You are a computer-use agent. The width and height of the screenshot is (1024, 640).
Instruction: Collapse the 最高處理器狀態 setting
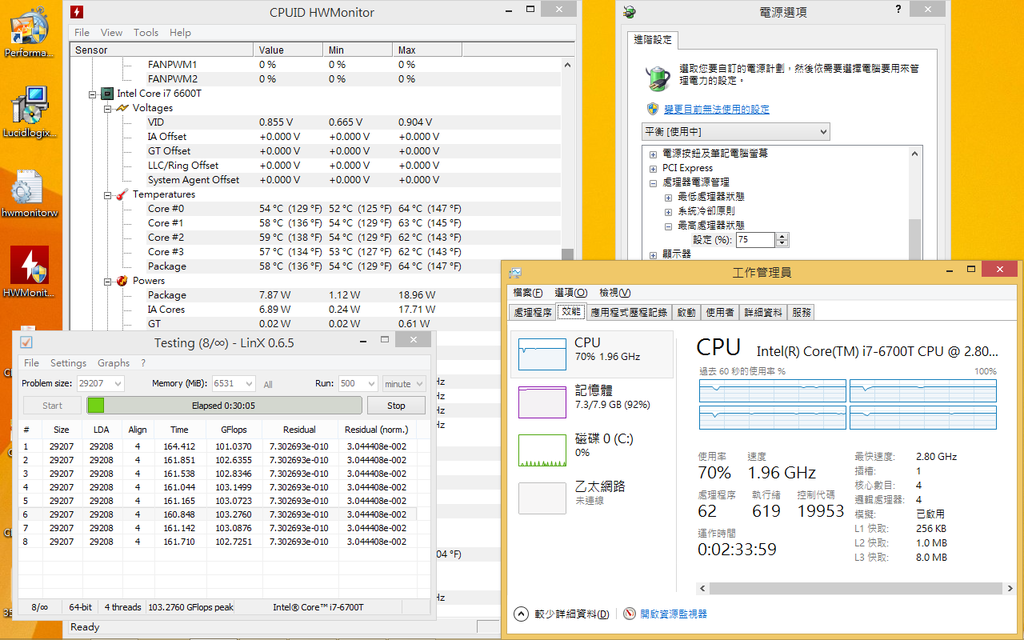(668, 226)
